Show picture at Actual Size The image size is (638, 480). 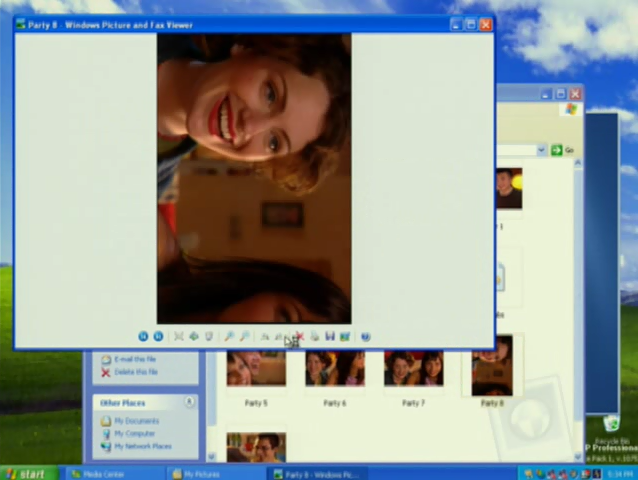pos(194,337)
